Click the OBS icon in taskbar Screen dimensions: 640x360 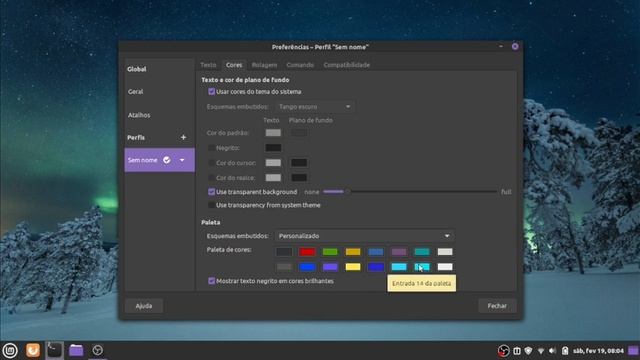pyautogui.click(x=97, y=350)
